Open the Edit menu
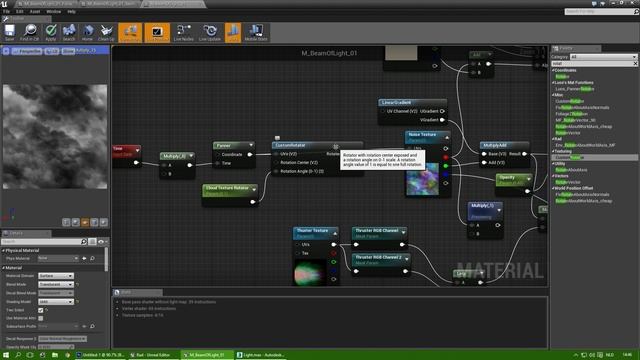This screenshot has width=640, height=360. tap(20, 12)
